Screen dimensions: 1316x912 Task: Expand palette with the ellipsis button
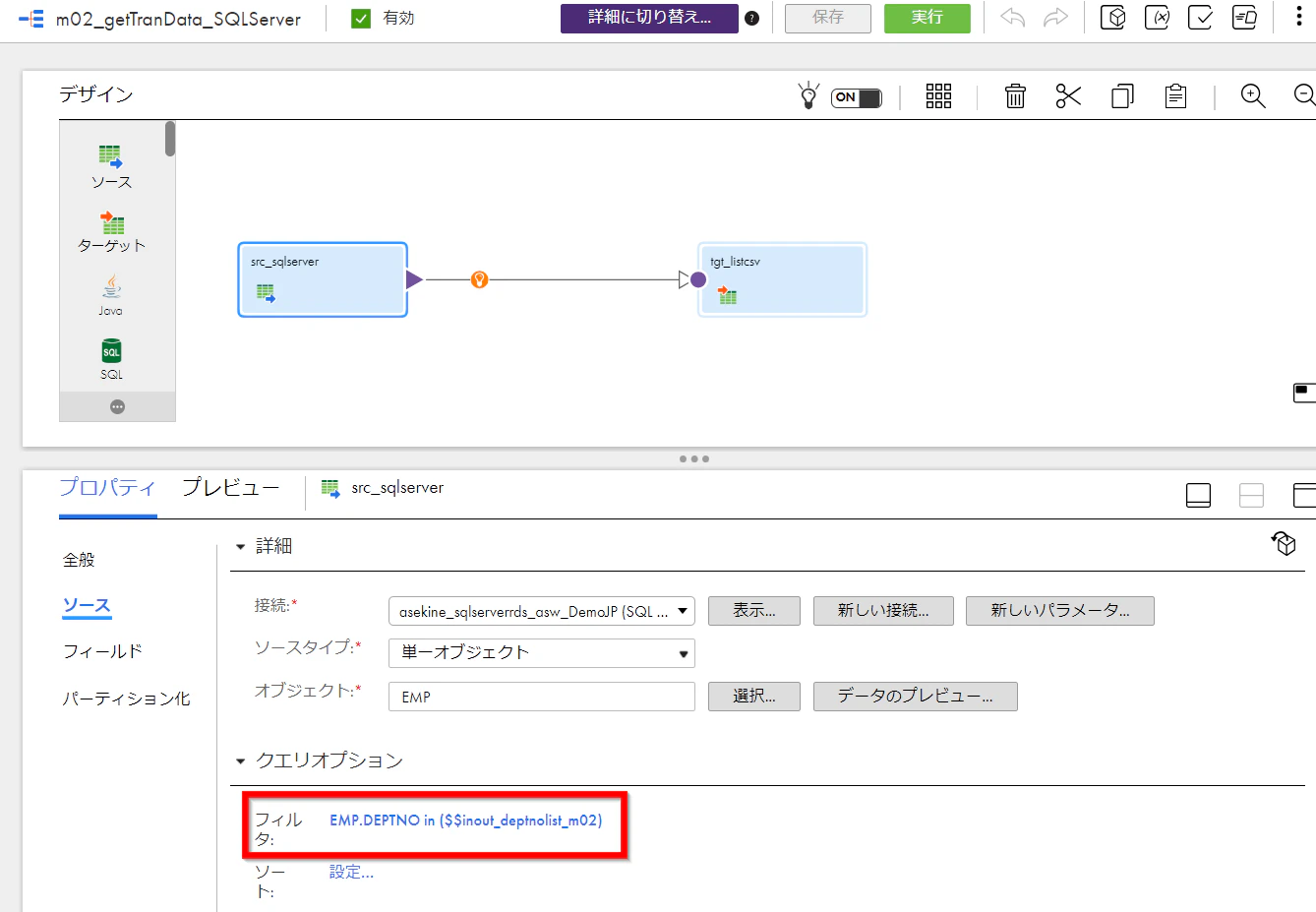point(117,406)
